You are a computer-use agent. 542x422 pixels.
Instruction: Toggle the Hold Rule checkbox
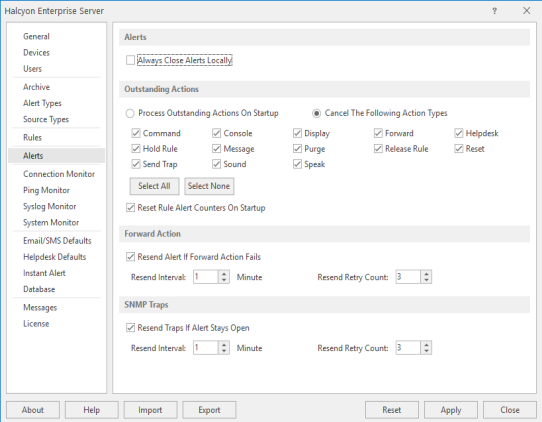[136, 149]
